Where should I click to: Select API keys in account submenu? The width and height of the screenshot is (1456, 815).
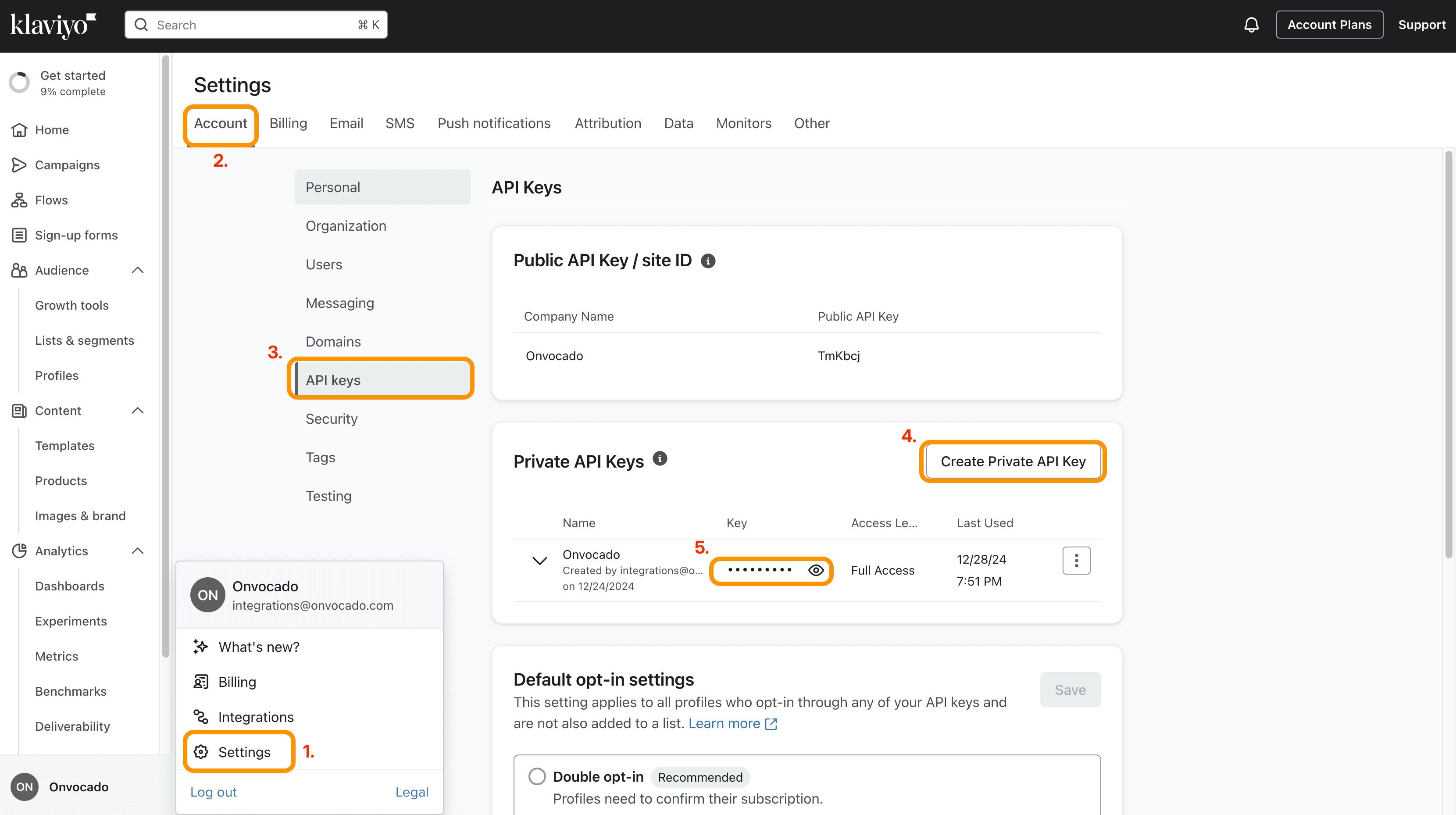[x=383, y=380]
